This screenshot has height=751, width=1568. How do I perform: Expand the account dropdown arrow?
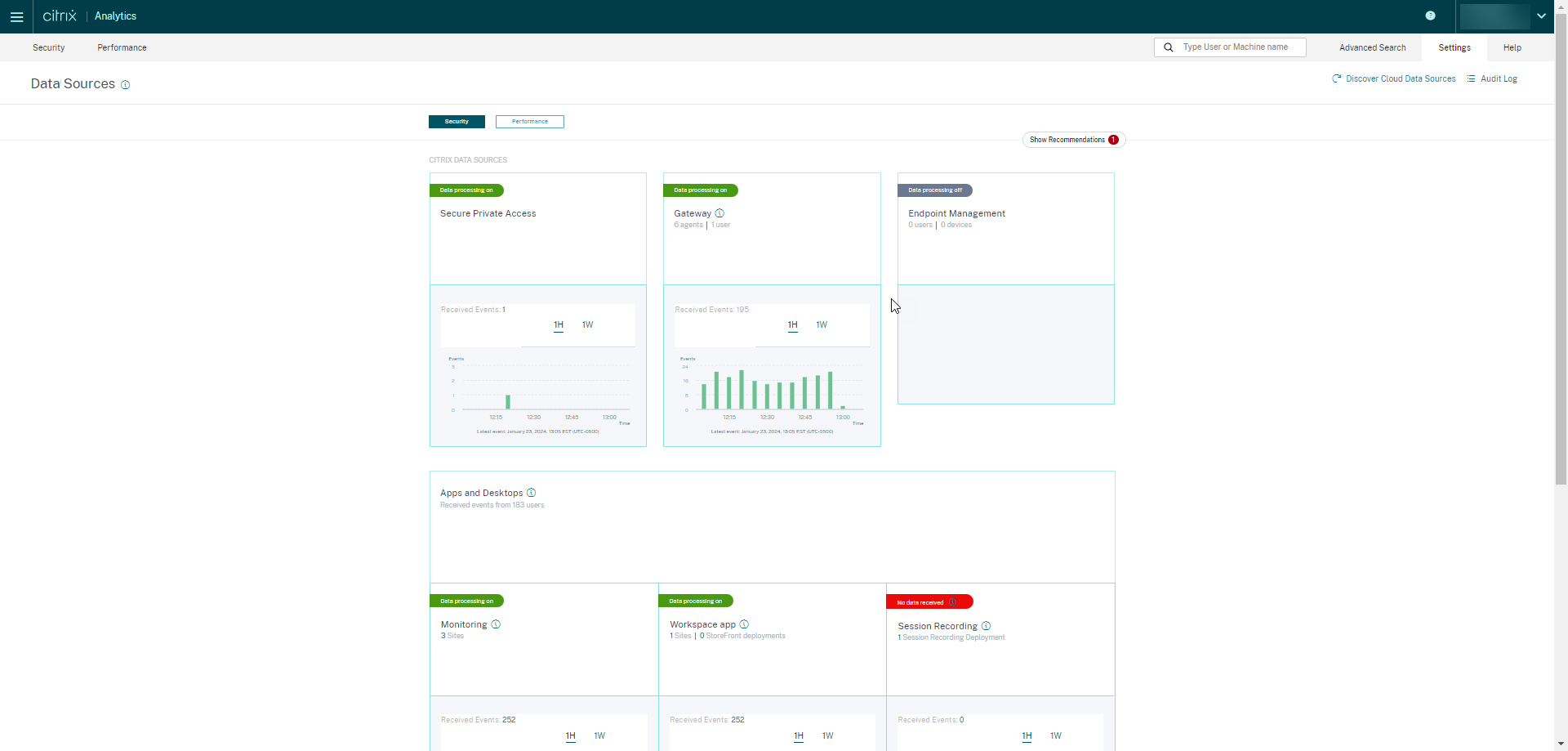click(1541, 16)
